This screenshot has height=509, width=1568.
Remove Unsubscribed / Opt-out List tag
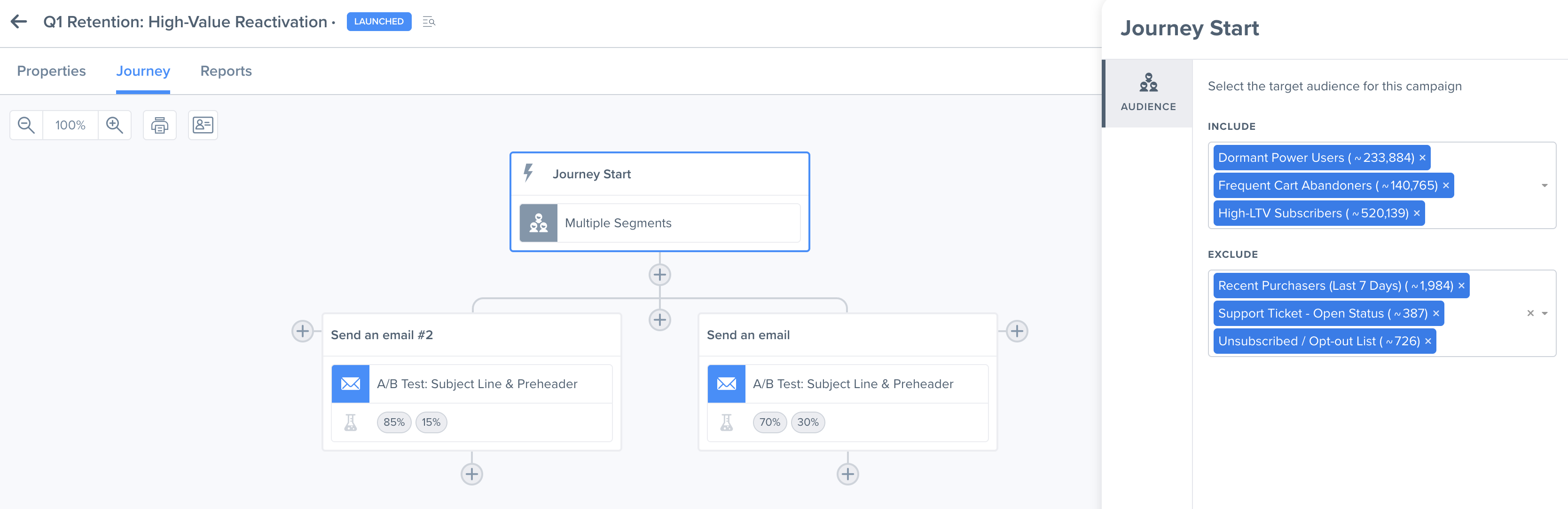[x=1428, y=342]
